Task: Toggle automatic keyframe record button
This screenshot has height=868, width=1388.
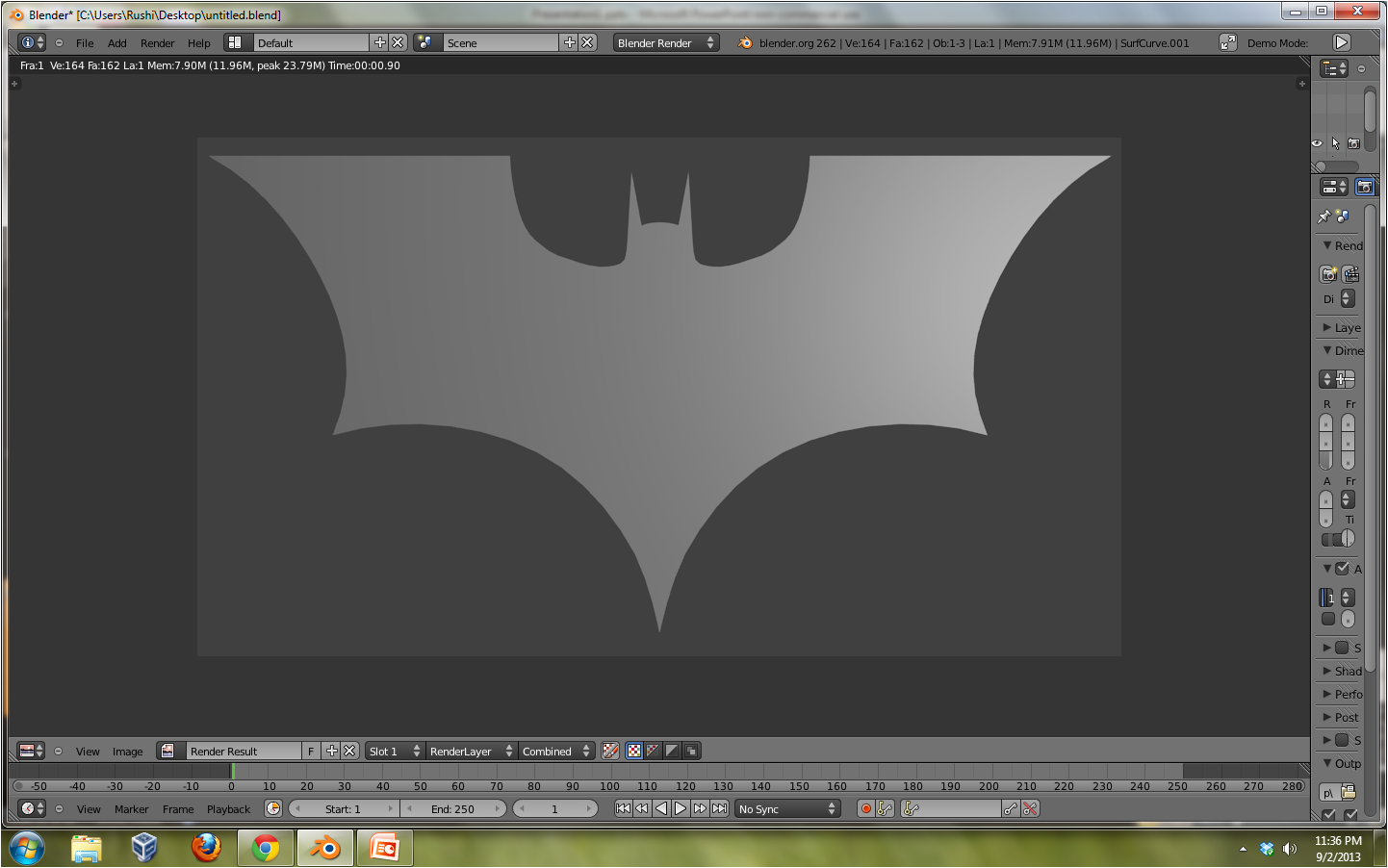Action: coord(866,808)
